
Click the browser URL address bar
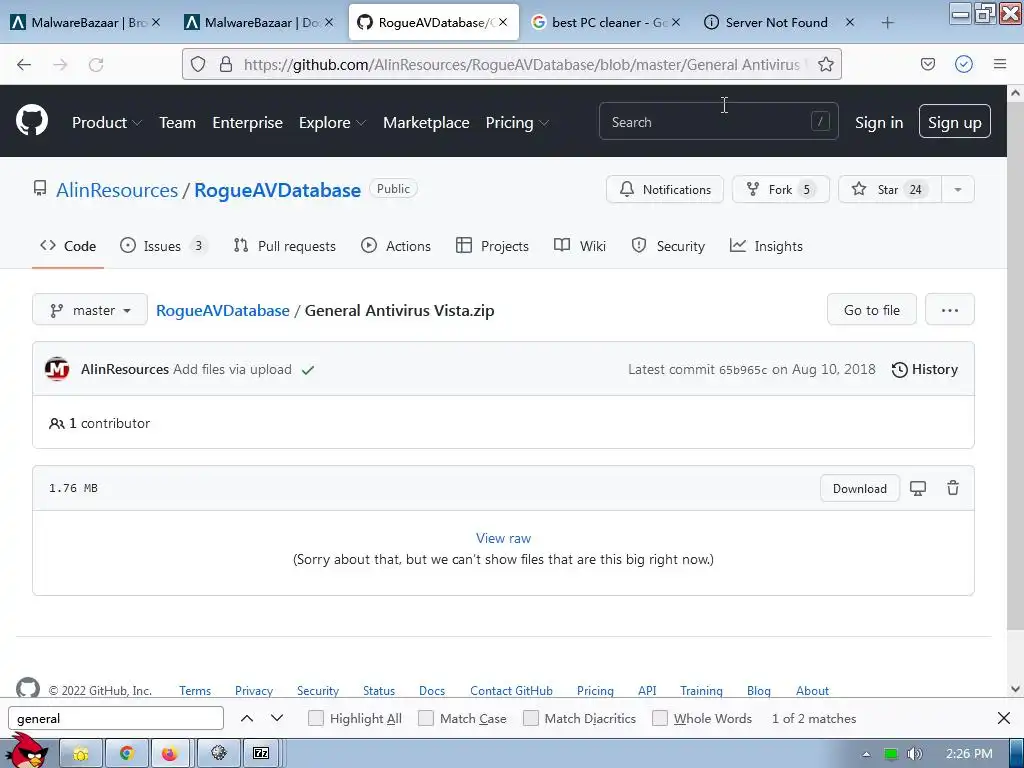pyautogui.click(x=511, y=64)
